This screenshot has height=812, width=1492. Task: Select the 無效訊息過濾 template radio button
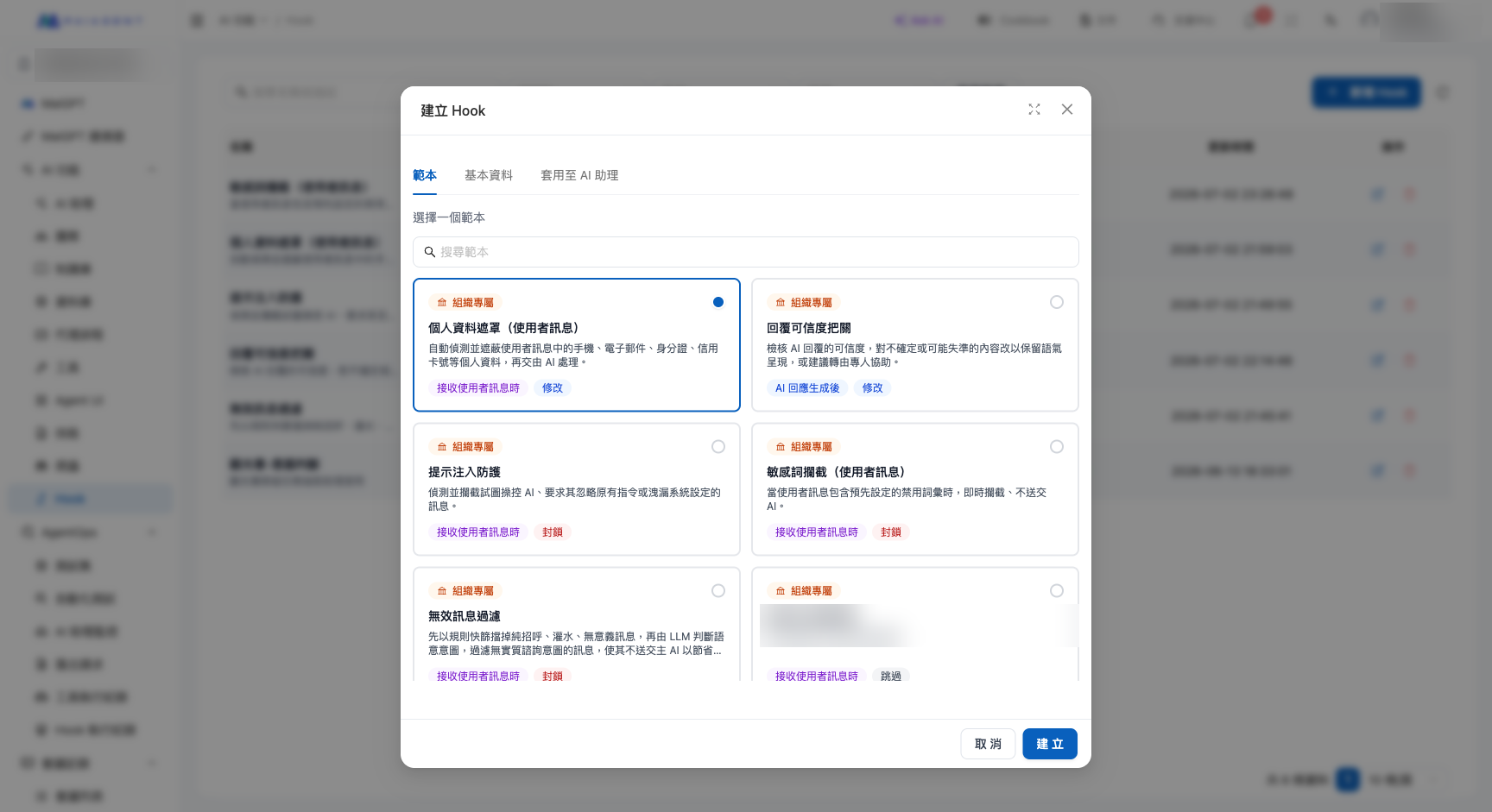(718, 590)
